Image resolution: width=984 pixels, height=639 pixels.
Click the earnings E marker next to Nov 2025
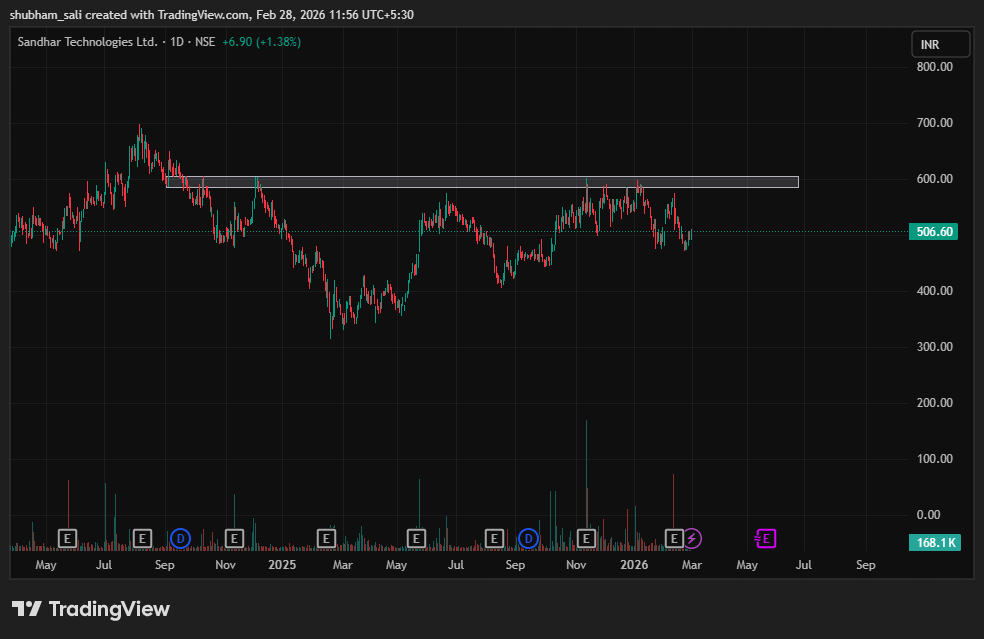(586, 539)
